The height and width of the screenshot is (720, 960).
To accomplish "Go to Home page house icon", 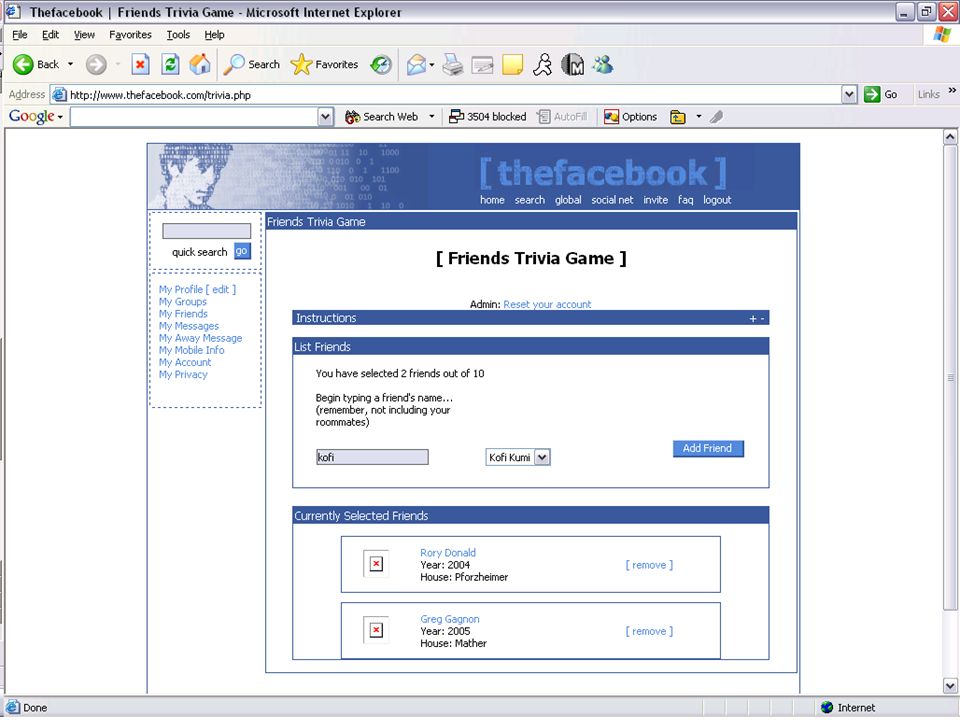I will click(x=200, y=64).
